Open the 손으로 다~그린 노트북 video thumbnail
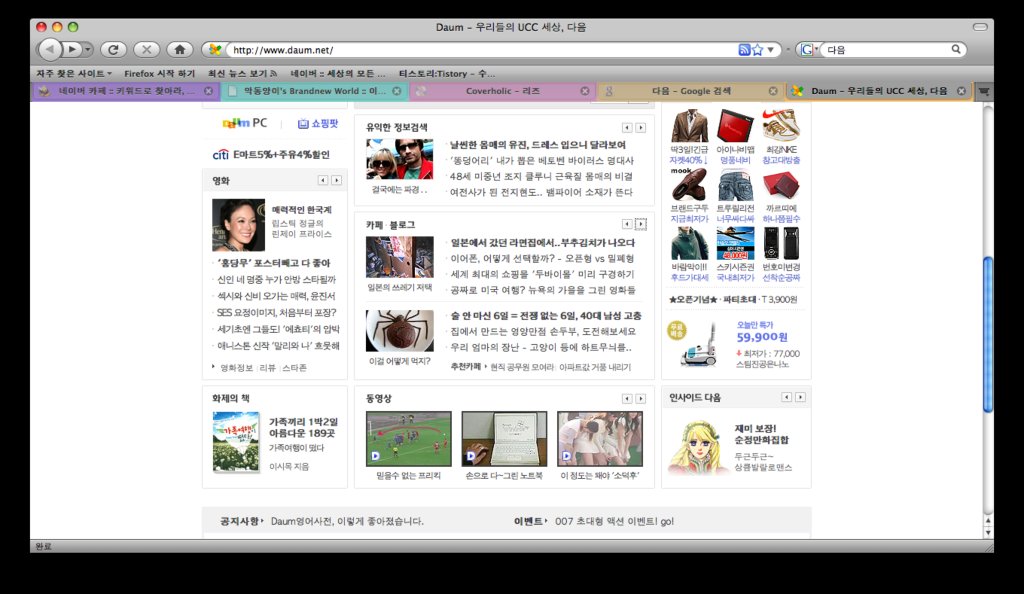This screenshot has width=1024, height=594. 504,439
